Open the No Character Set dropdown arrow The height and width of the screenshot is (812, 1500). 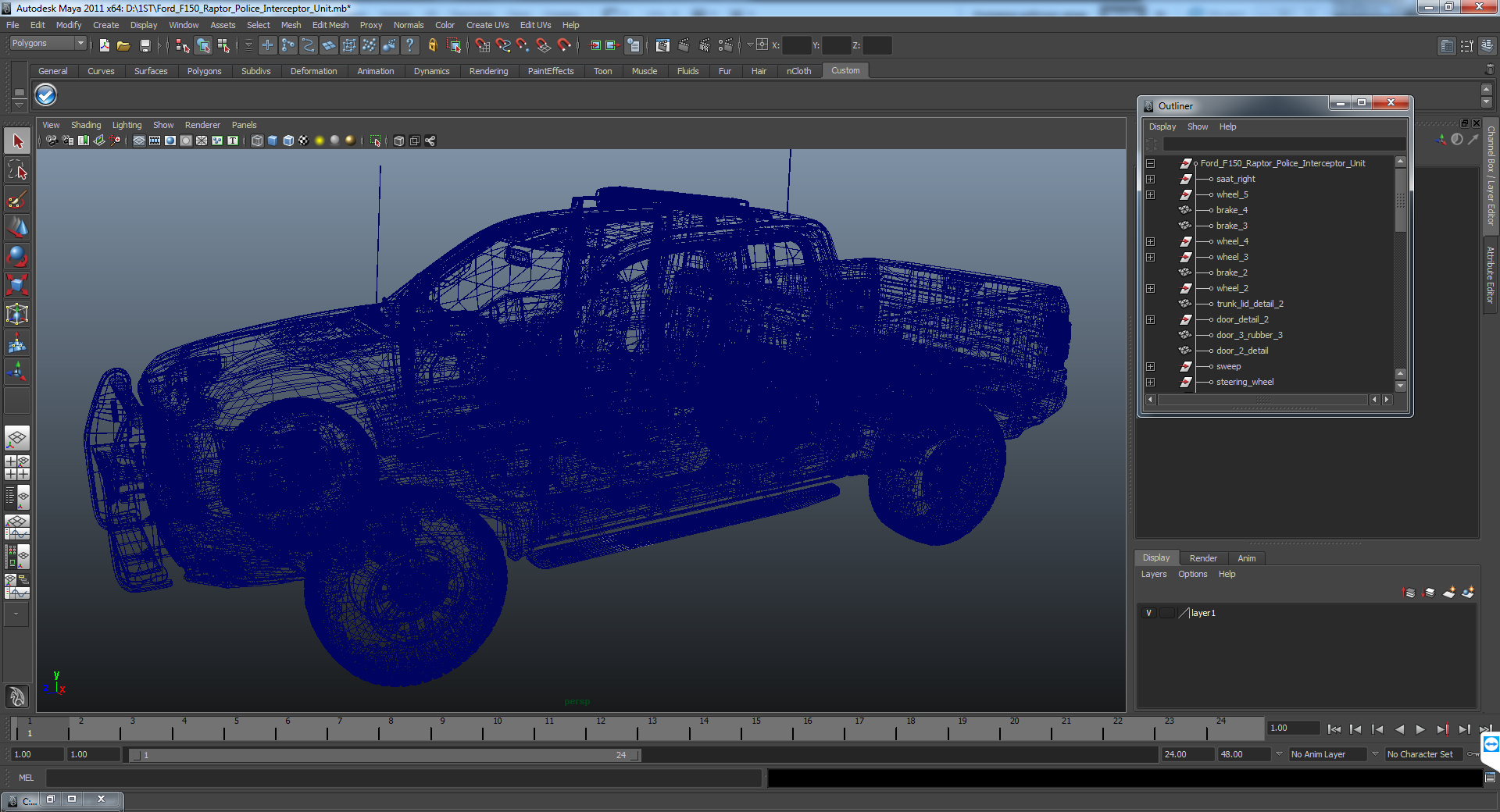tap(1376, 754)
